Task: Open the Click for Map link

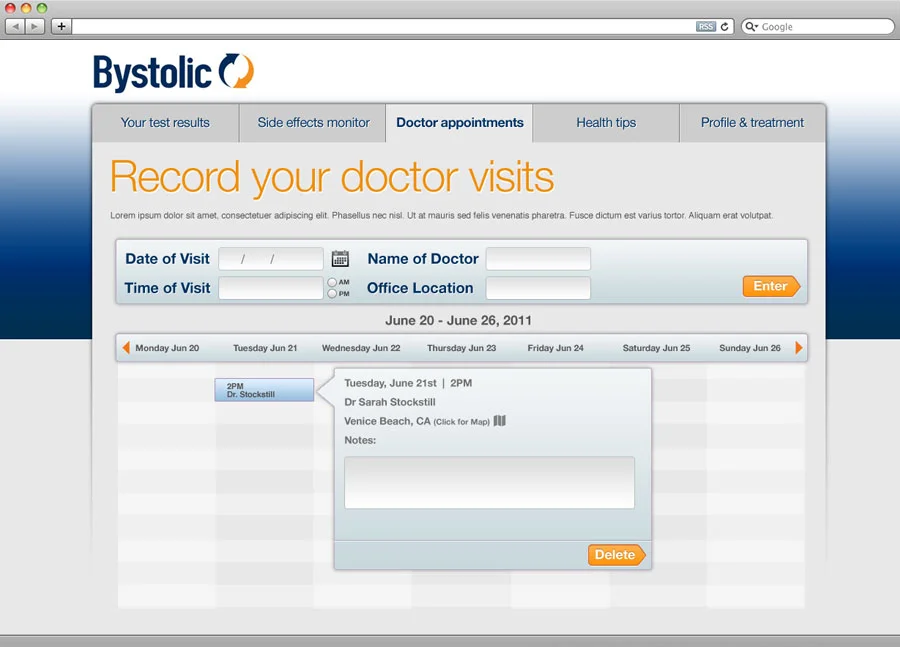Action: [x=461, y=422]
